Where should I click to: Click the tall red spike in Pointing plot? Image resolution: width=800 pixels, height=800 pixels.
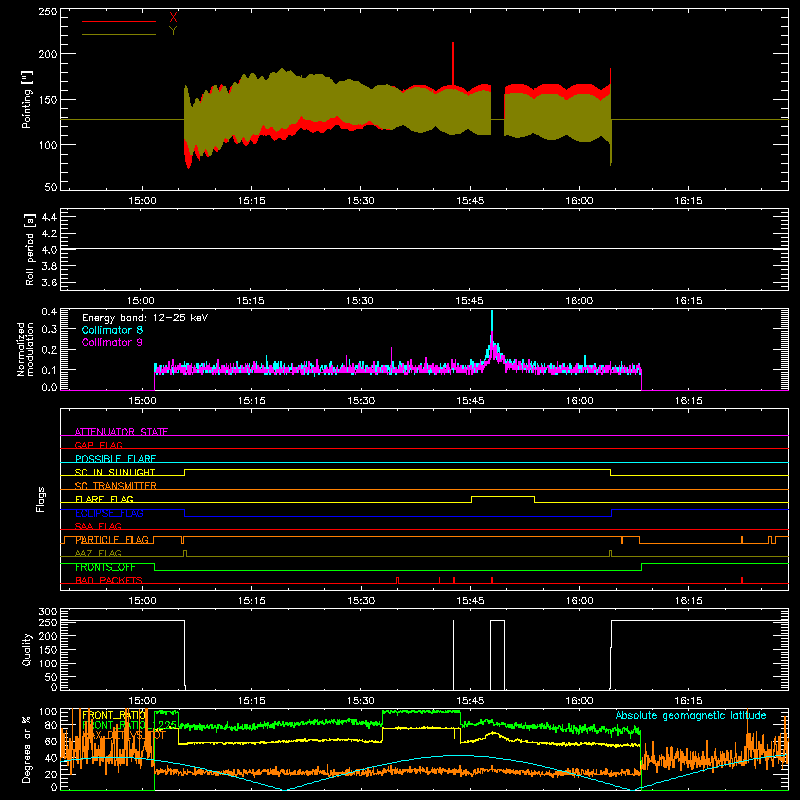(x=453, y=64)
